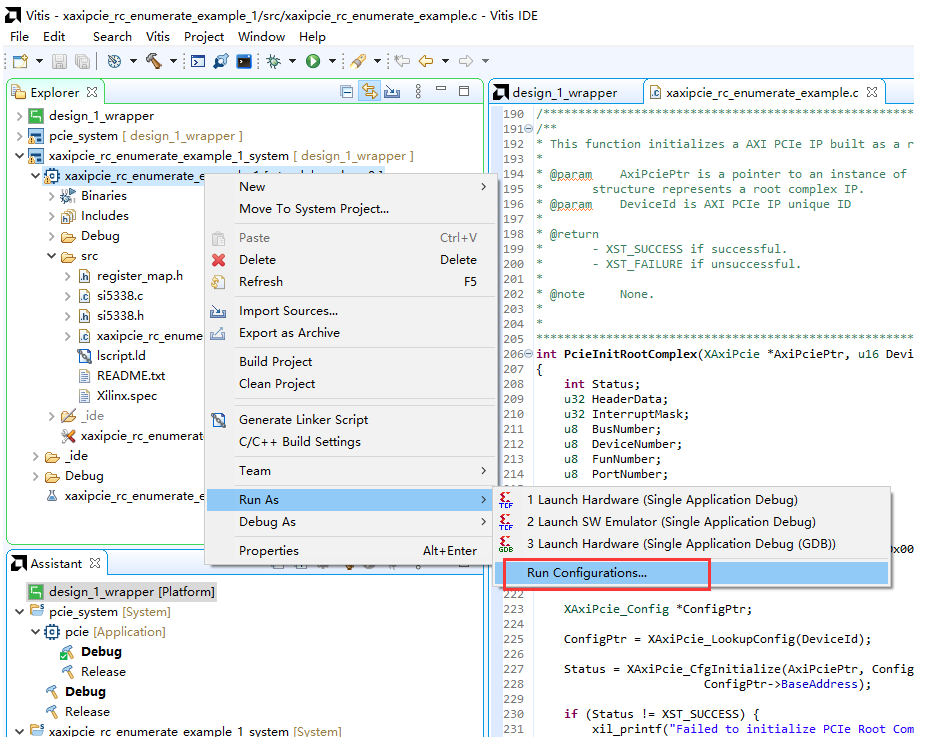Image resolution: width=939 pixels, height=739 pixels.
Task: Open the Window menu
Action: (x=261, y=37)
